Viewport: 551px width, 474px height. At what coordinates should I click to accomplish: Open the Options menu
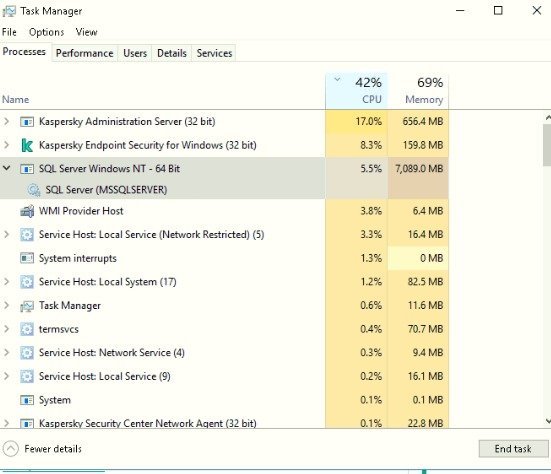[46, 32]
